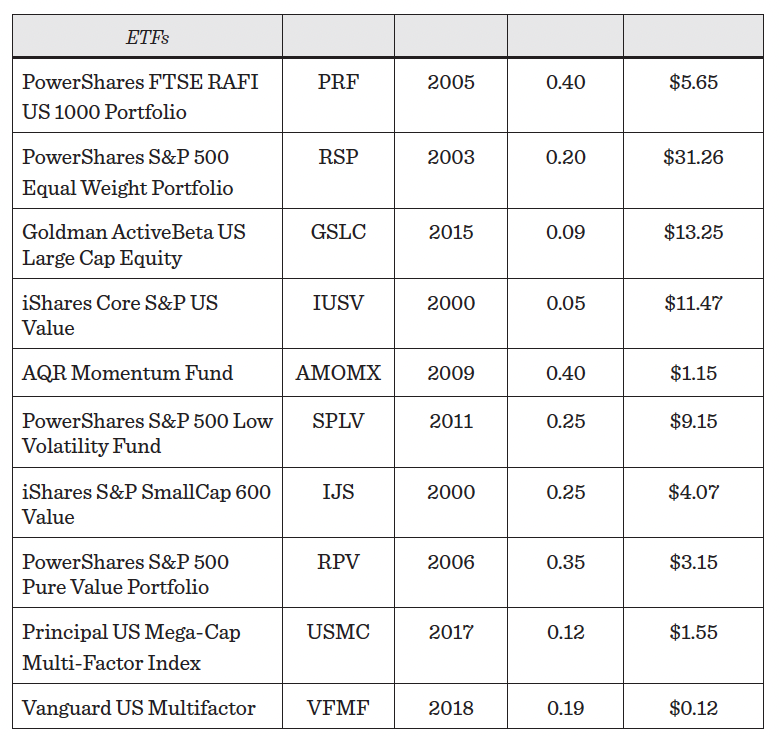Select the 2011 year cell

[451, 421]
